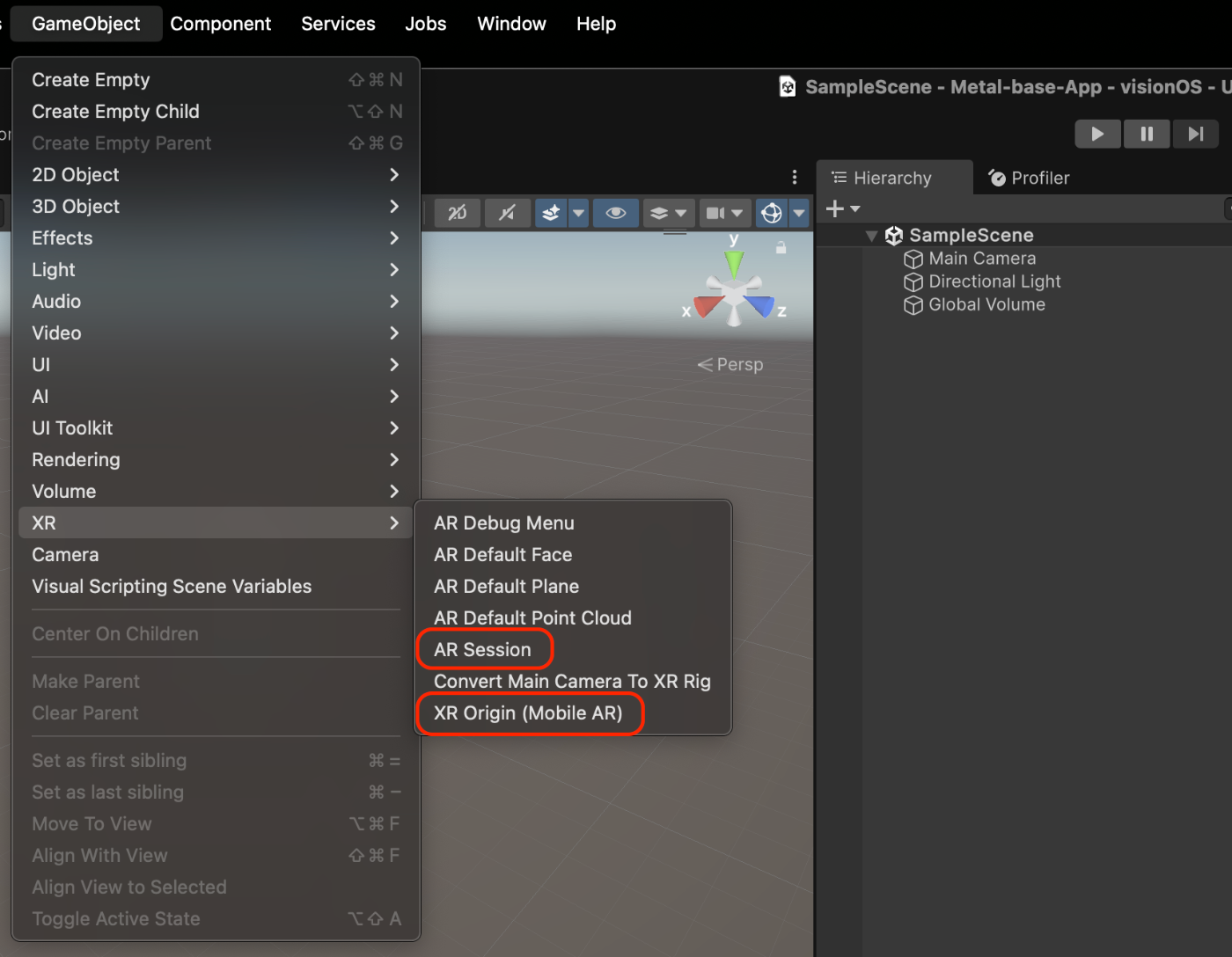Viewport: 1232px width, 957px height.
Task: Click the plus create button in Hierarchy
Action: click(x=835, y=208)
